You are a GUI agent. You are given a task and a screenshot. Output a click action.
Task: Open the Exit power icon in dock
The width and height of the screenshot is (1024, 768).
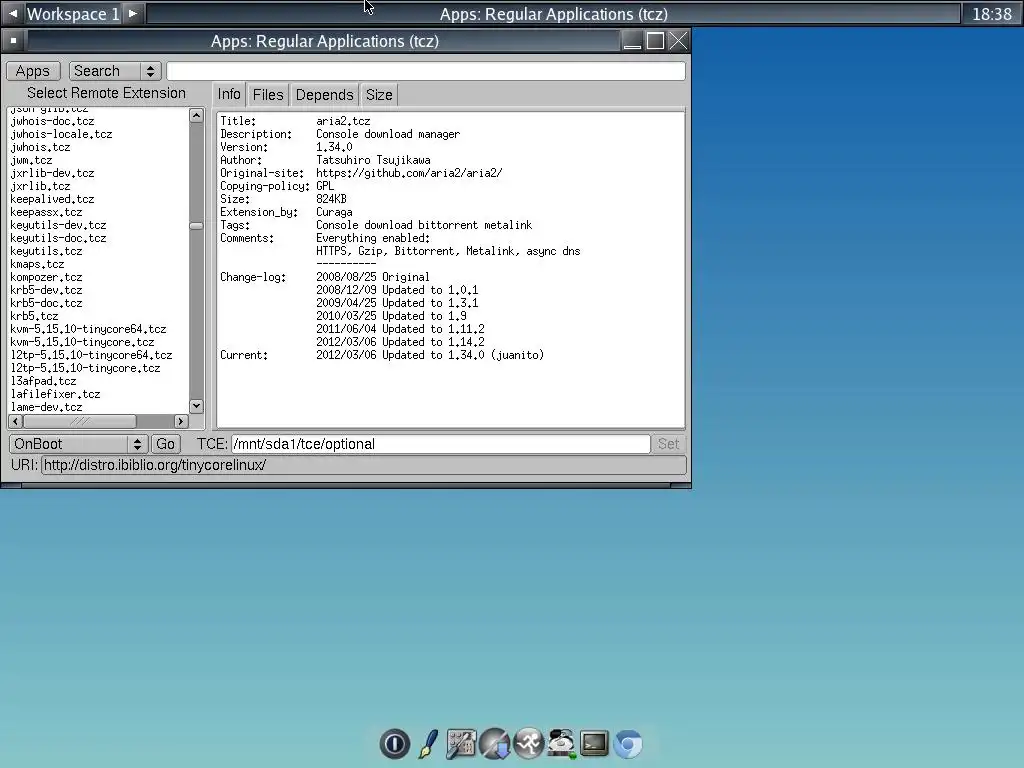tap(394, 744)
